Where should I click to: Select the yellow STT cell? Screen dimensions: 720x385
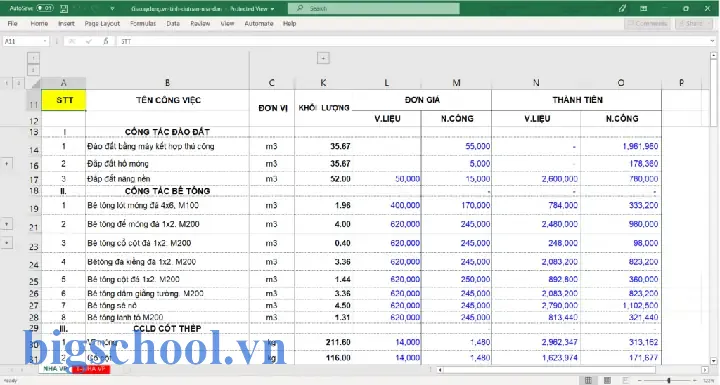click(x=64, y=100)
